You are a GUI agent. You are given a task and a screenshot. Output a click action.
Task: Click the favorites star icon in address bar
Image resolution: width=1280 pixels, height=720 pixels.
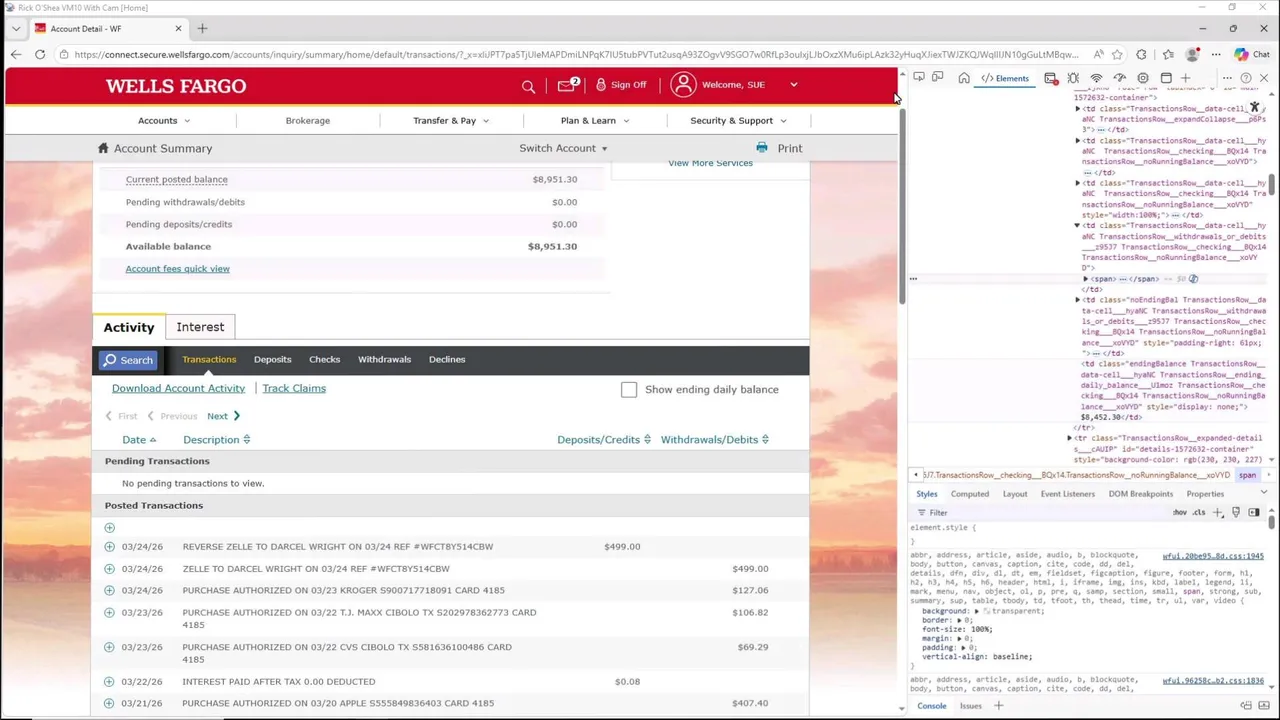click(1118, 55)
